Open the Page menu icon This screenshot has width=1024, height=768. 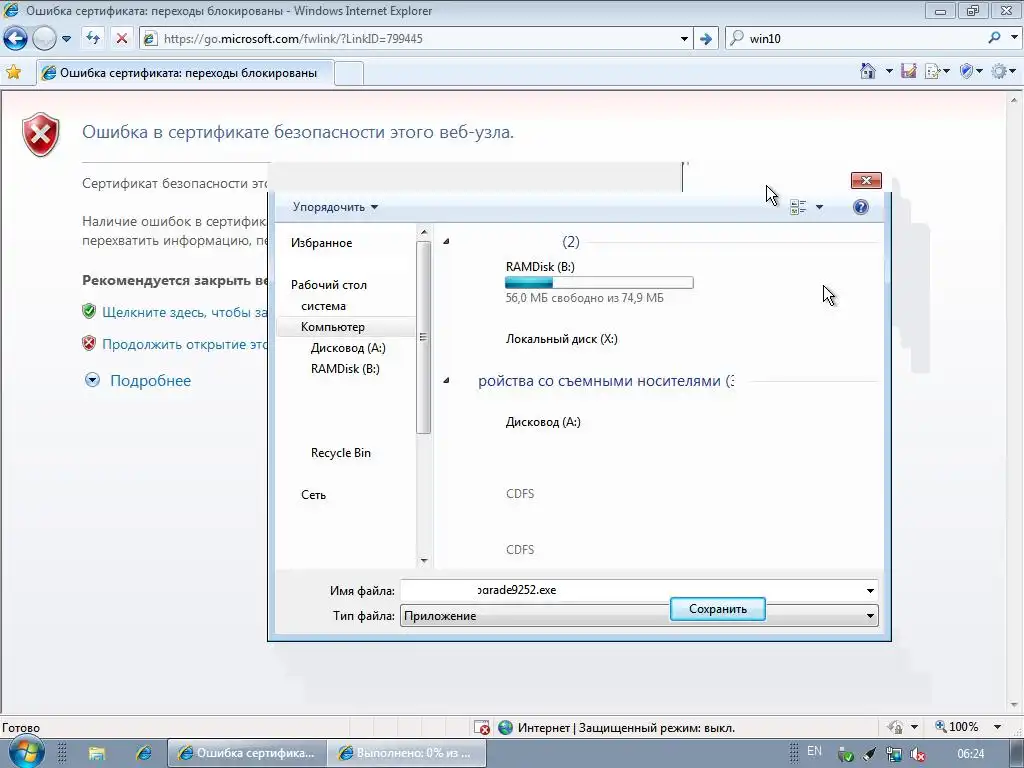click(936, 71)
